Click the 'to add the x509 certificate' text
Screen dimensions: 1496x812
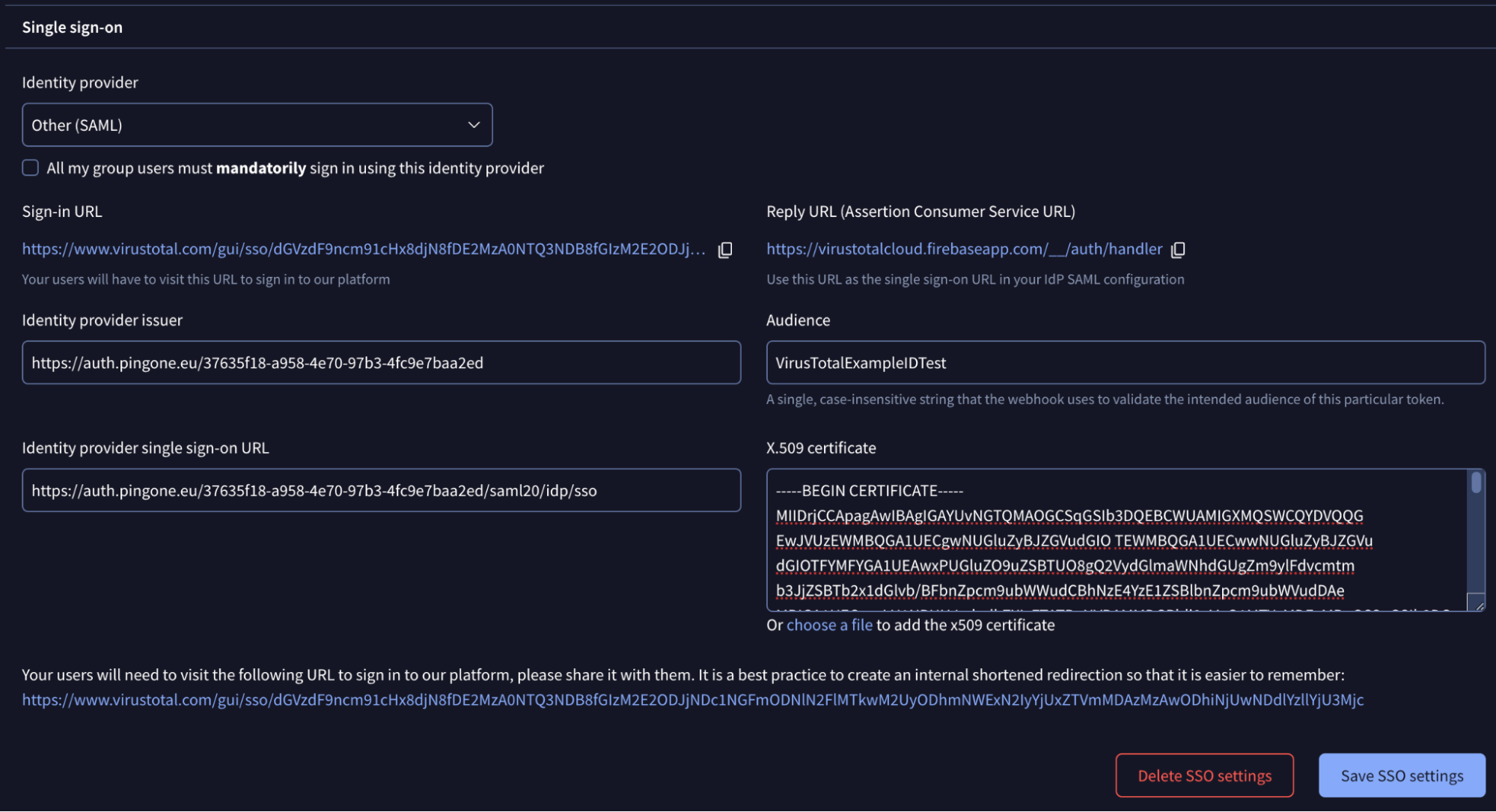[965, 625]
